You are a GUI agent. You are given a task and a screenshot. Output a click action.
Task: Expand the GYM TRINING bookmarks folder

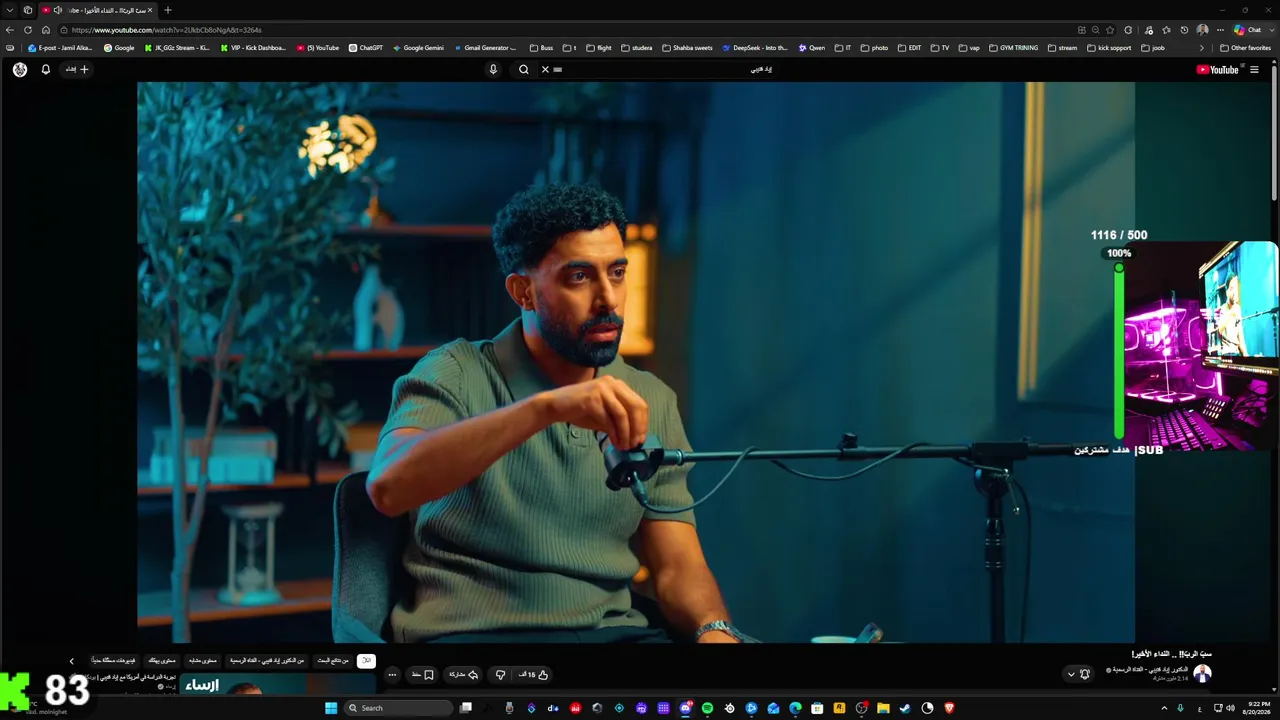pos(1013,48)
